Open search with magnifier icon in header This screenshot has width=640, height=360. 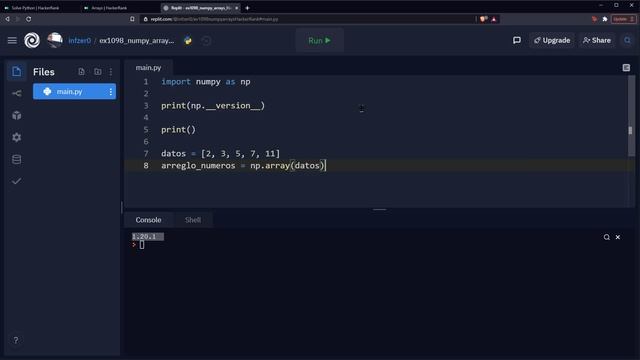[627, 40]
